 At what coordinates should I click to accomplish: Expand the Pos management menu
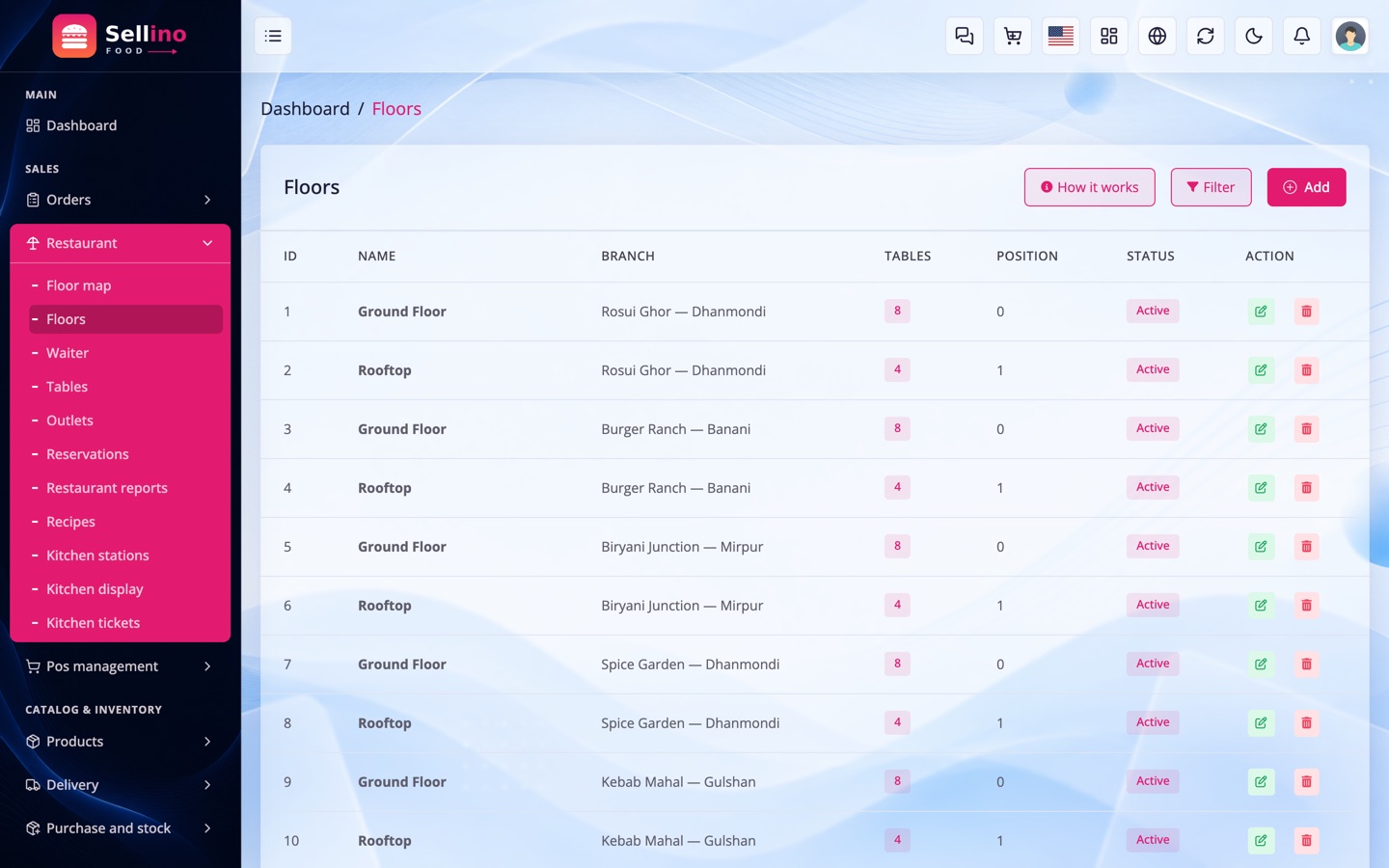coord(121,666)
